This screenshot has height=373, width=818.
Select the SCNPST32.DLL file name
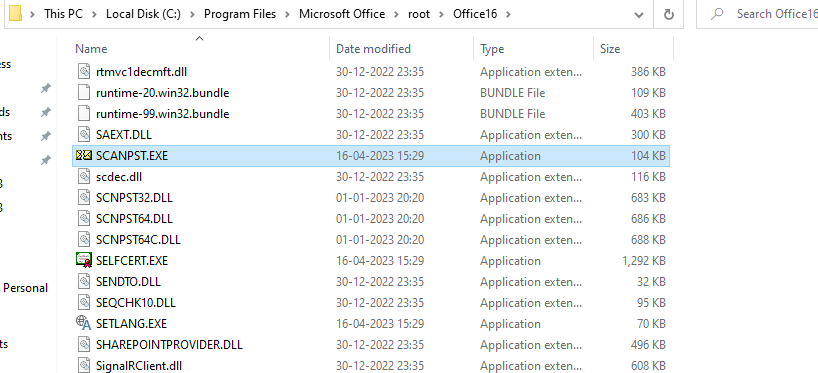click(x=134, y=198)
